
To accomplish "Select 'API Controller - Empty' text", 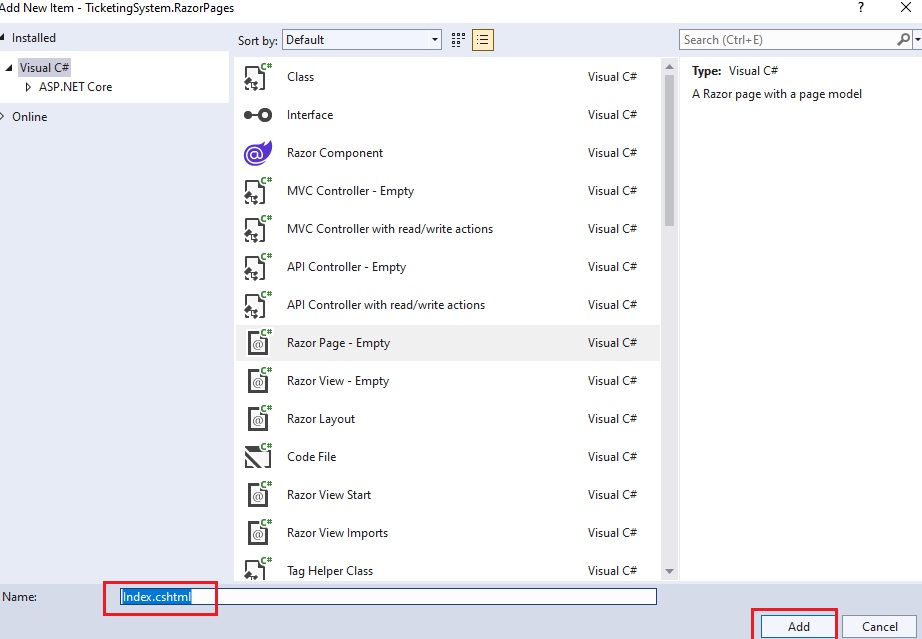I will (x=346, y=267).
